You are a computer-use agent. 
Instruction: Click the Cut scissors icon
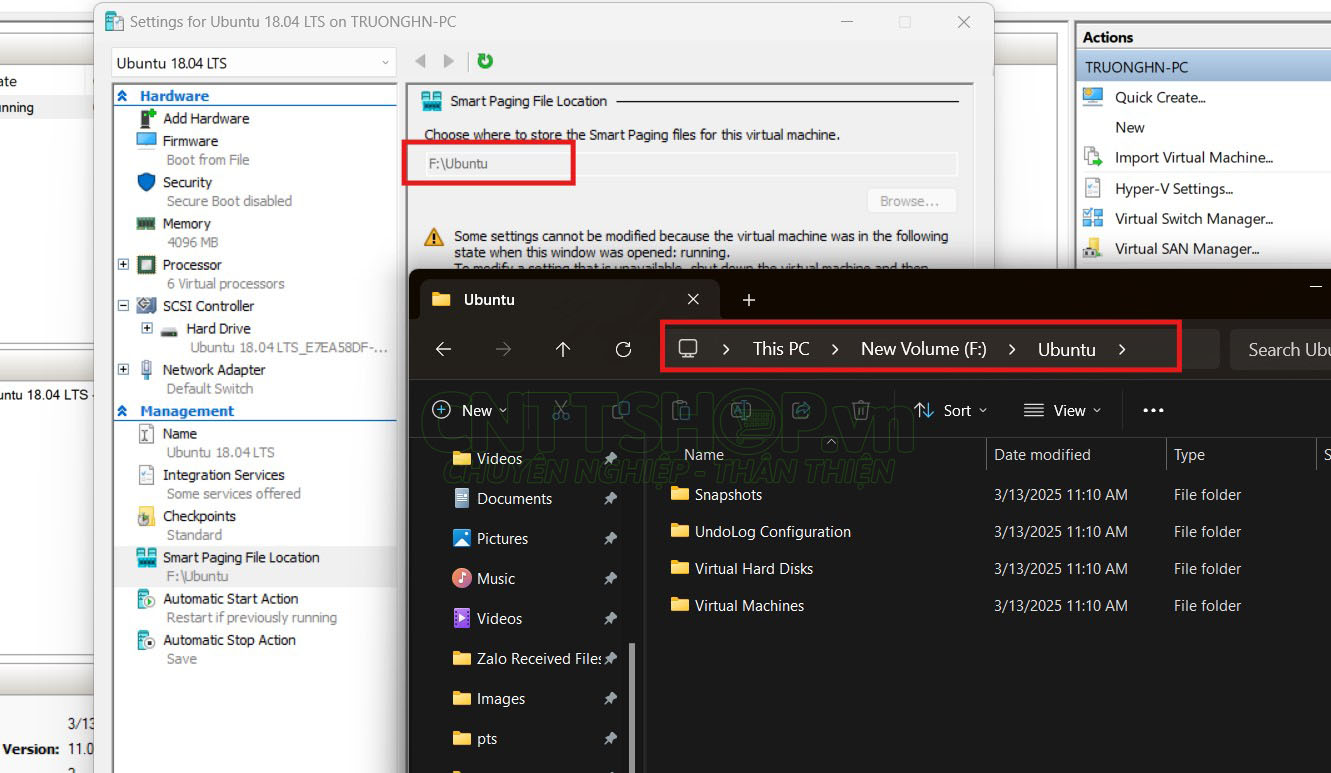coord(560,410)
